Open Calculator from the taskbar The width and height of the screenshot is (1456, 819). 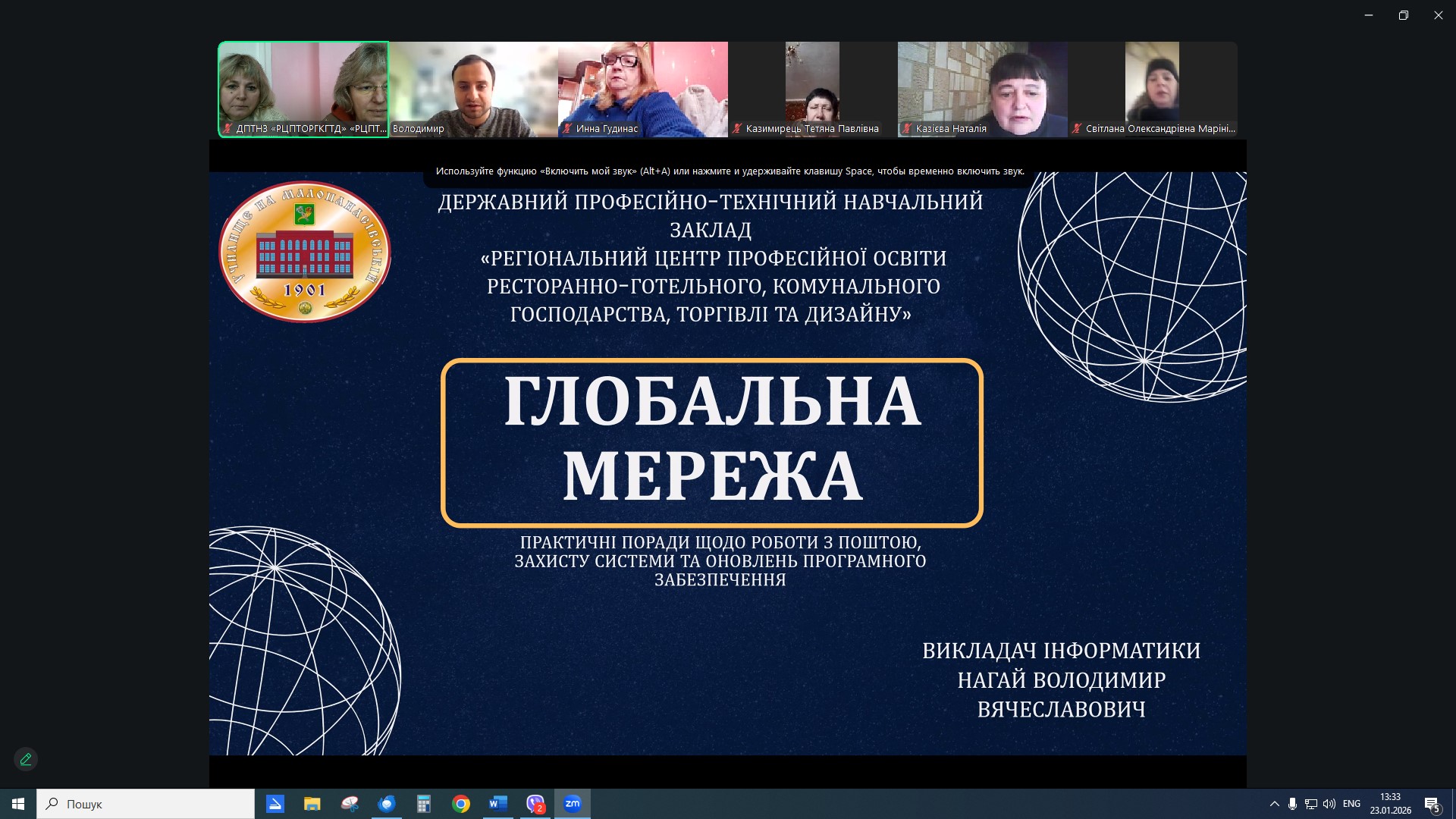point(424,804)
